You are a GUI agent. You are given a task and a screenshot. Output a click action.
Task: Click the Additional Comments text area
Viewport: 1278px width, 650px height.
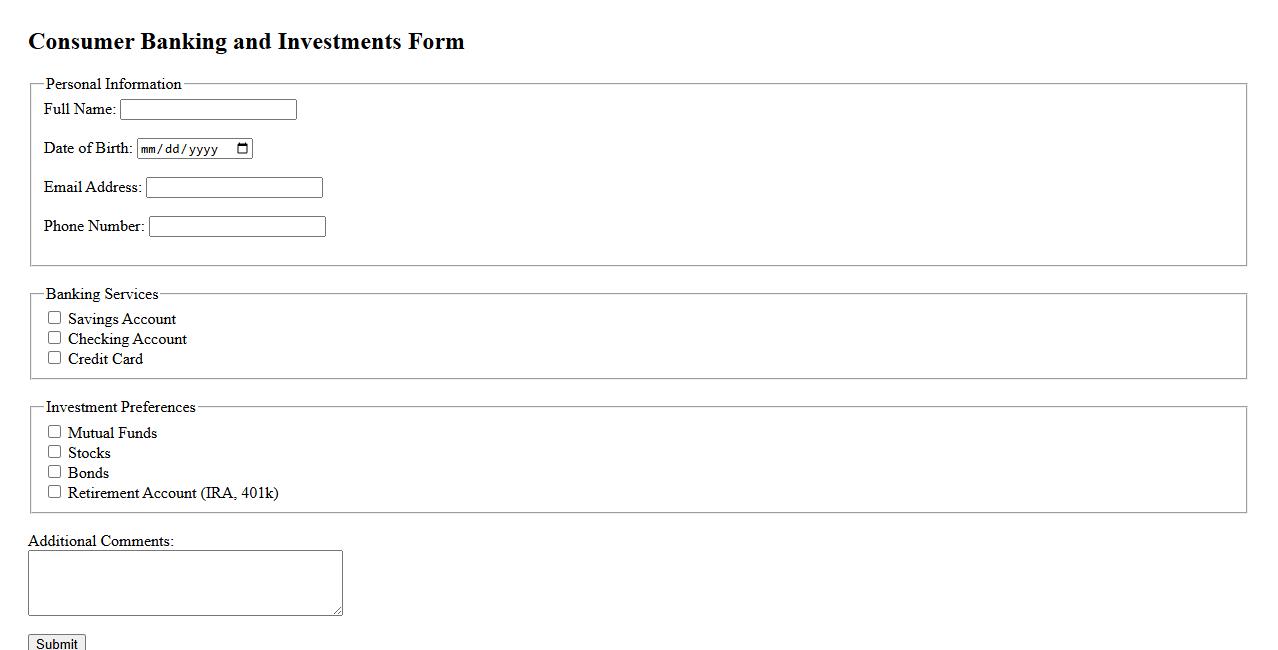(x=185, y=582)
